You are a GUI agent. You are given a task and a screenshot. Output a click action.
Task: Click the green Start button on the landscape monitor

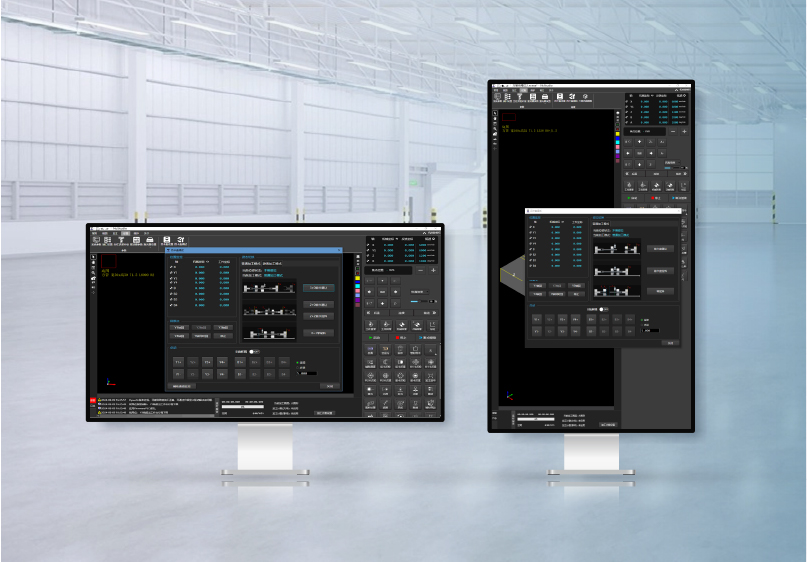[x=374, y=338]
